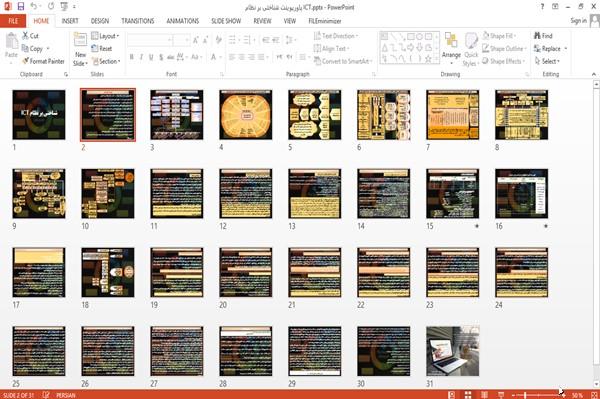Open the TRANSITIONS ribbon tab
600x399 pixels.
pyautogui.click(x=138, y=21)
